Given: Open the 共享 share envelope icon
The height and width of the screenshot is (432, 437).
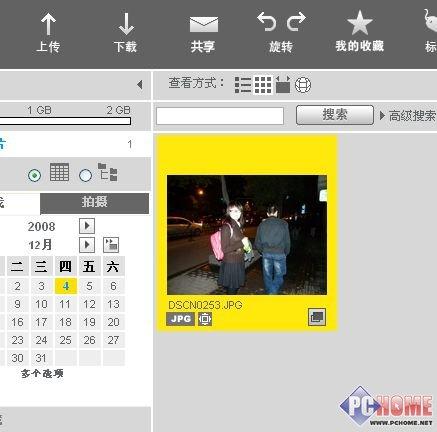Looking at the screenshot, I should [x=204, y=24].
